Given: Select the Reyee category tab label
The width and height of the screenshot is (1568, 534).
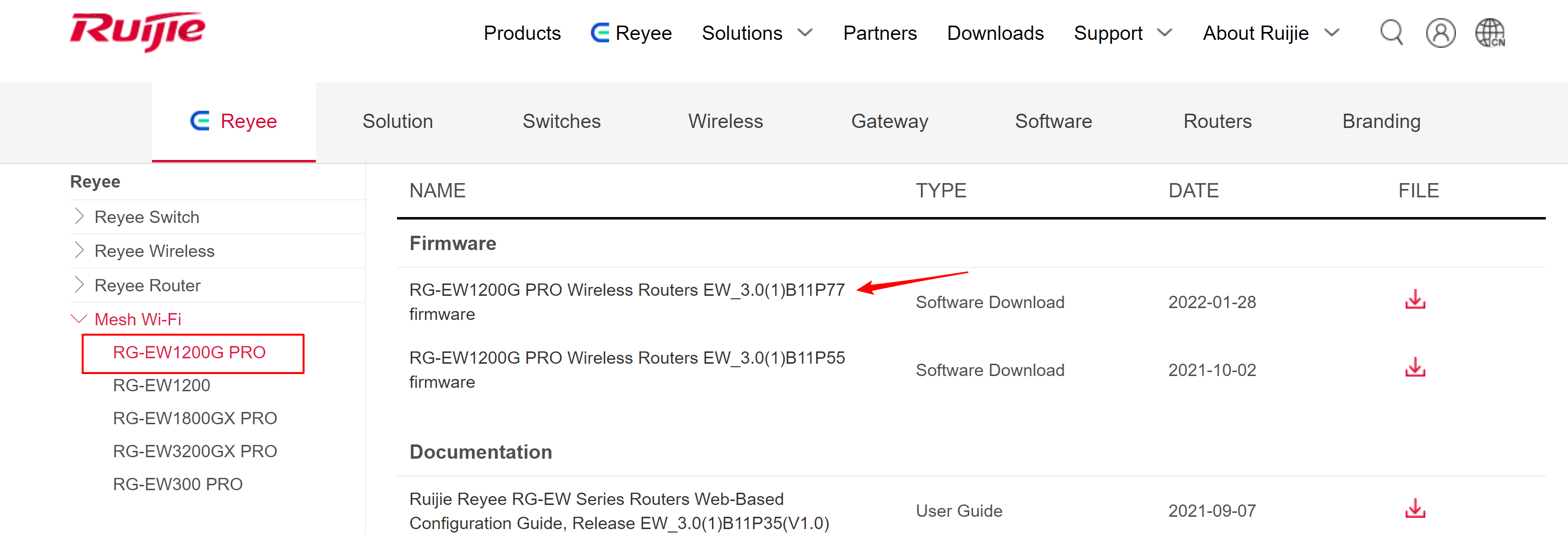Looking at the screenshot, I should (x=248, y=121).
